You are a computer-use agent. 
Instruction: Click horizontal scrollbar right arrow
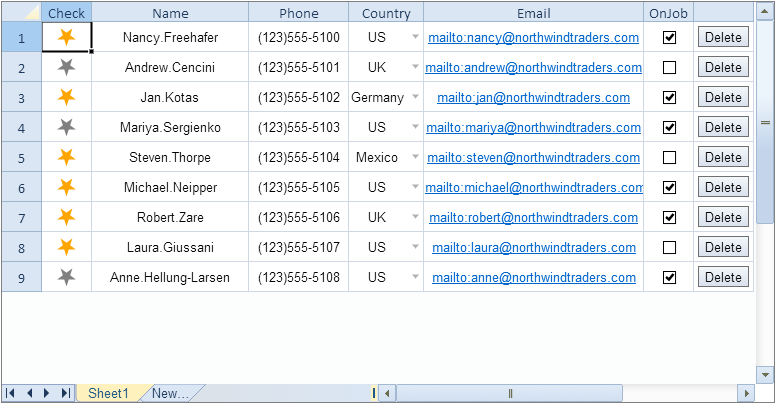pyautogui.click(x=746, y=394)
